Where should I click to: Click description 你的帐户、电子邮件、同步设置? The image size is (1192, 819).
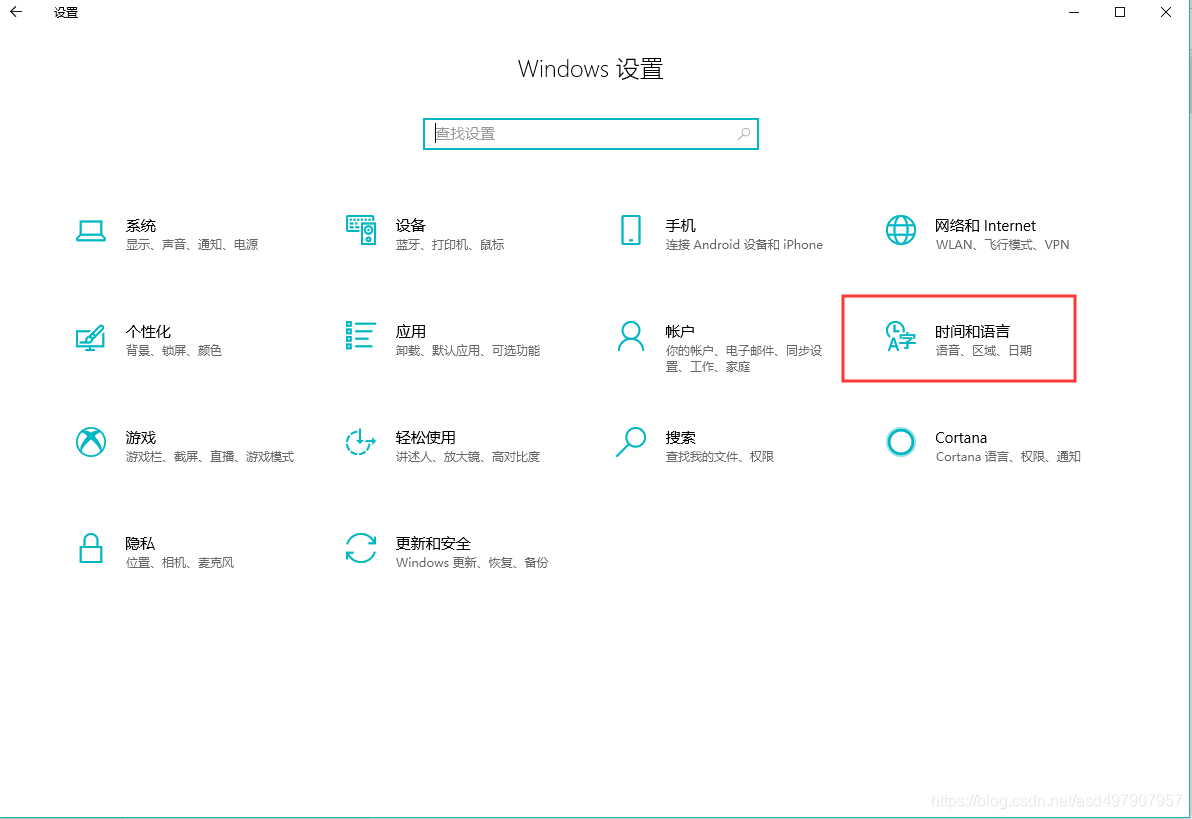tap(744, 358)
